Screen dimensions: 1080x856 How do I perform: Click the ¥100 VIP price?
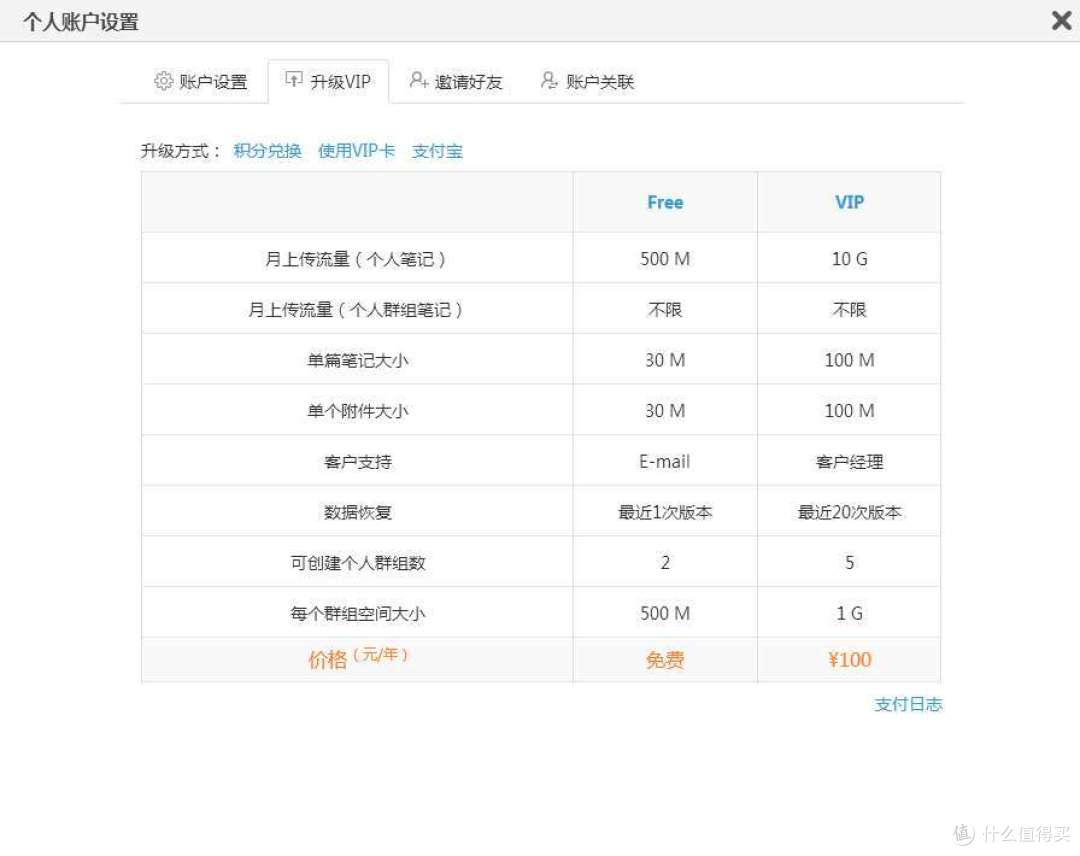click(849, 660)
